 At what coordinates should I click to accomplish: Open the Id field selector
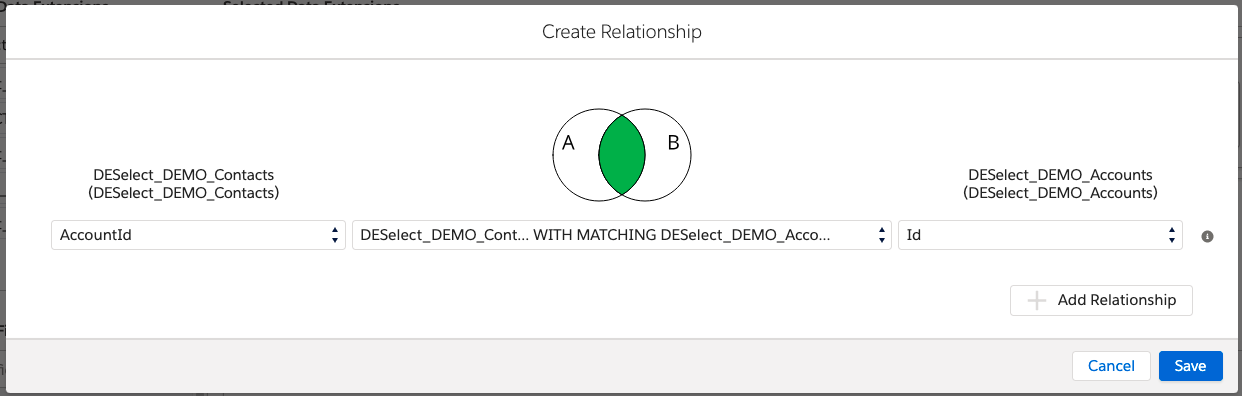[x=1040, y=235]
